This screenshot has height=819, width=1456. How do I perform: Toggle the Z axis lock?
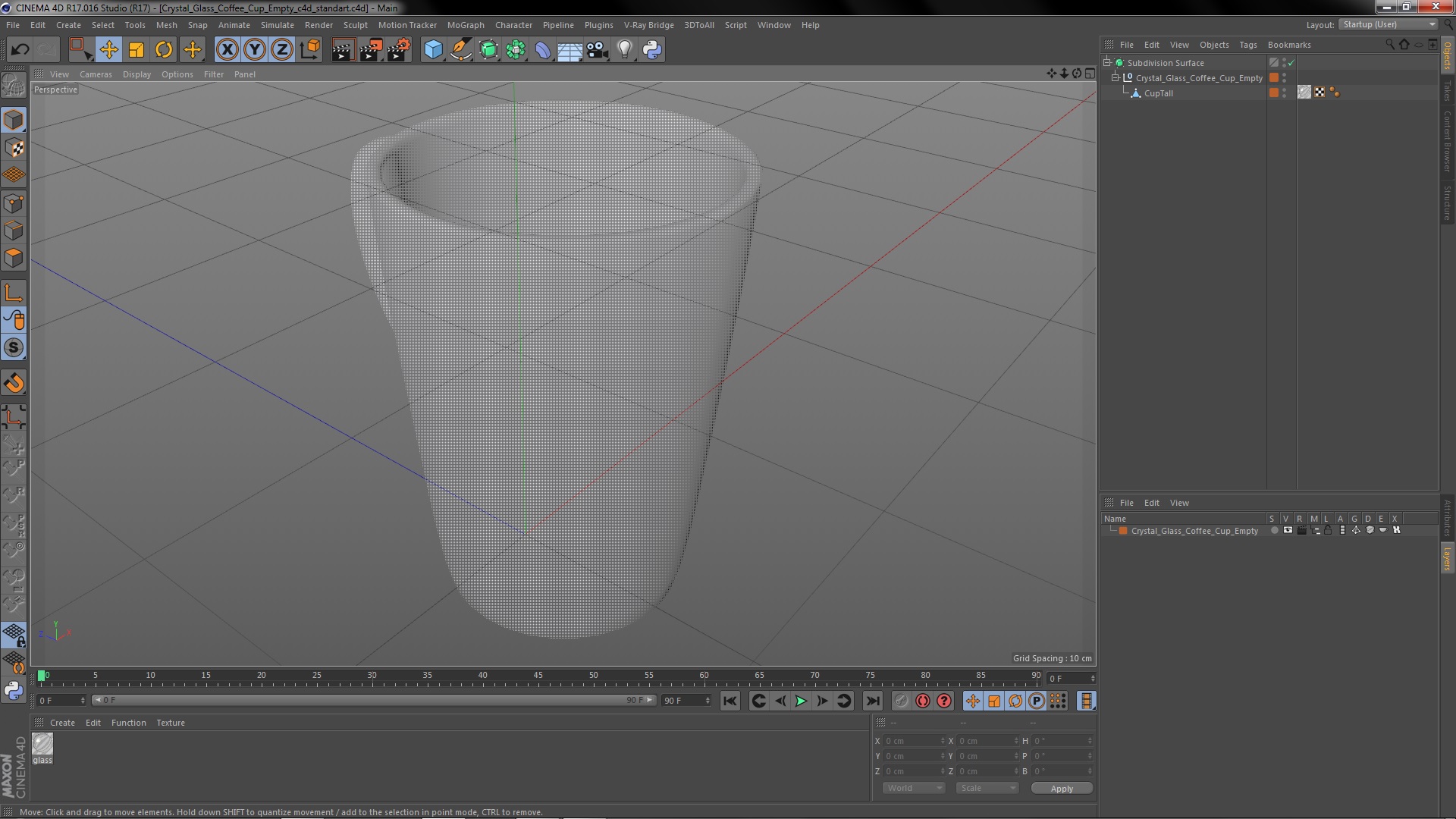(282, 50)
